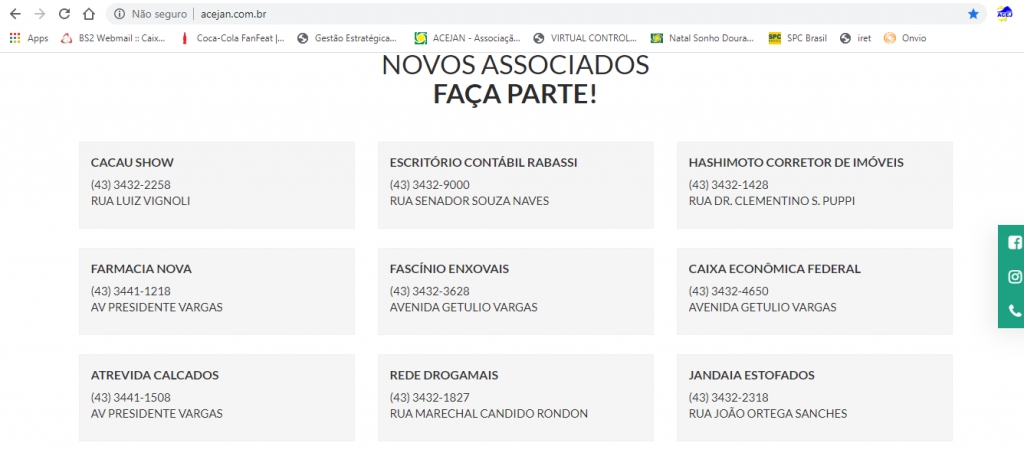This screenshot has height=459, width=1024.
Task: Open the browser home page
Action: 89,14
